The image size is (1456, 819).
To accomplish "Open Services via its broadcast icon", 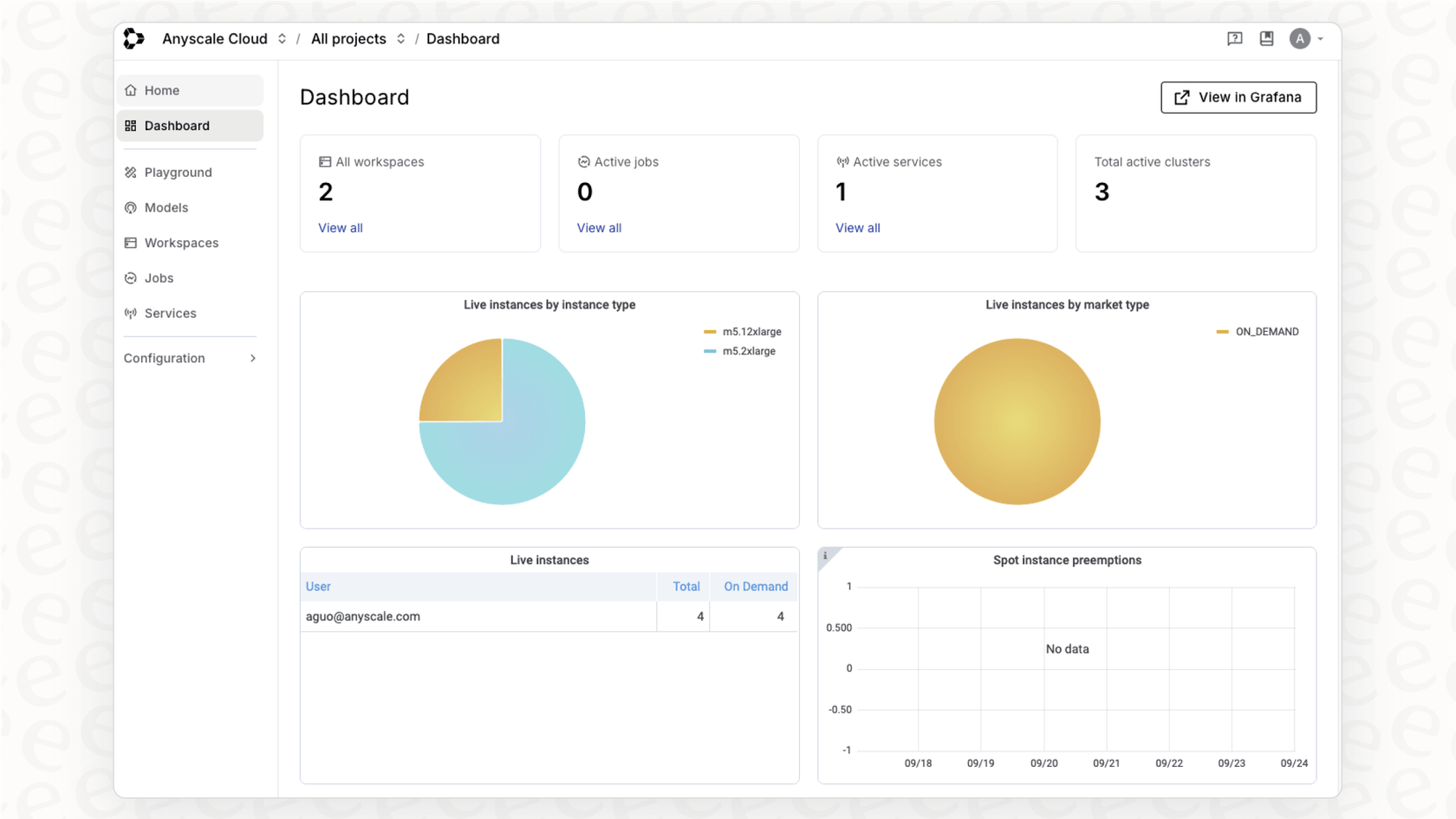I will click(131, 313).
